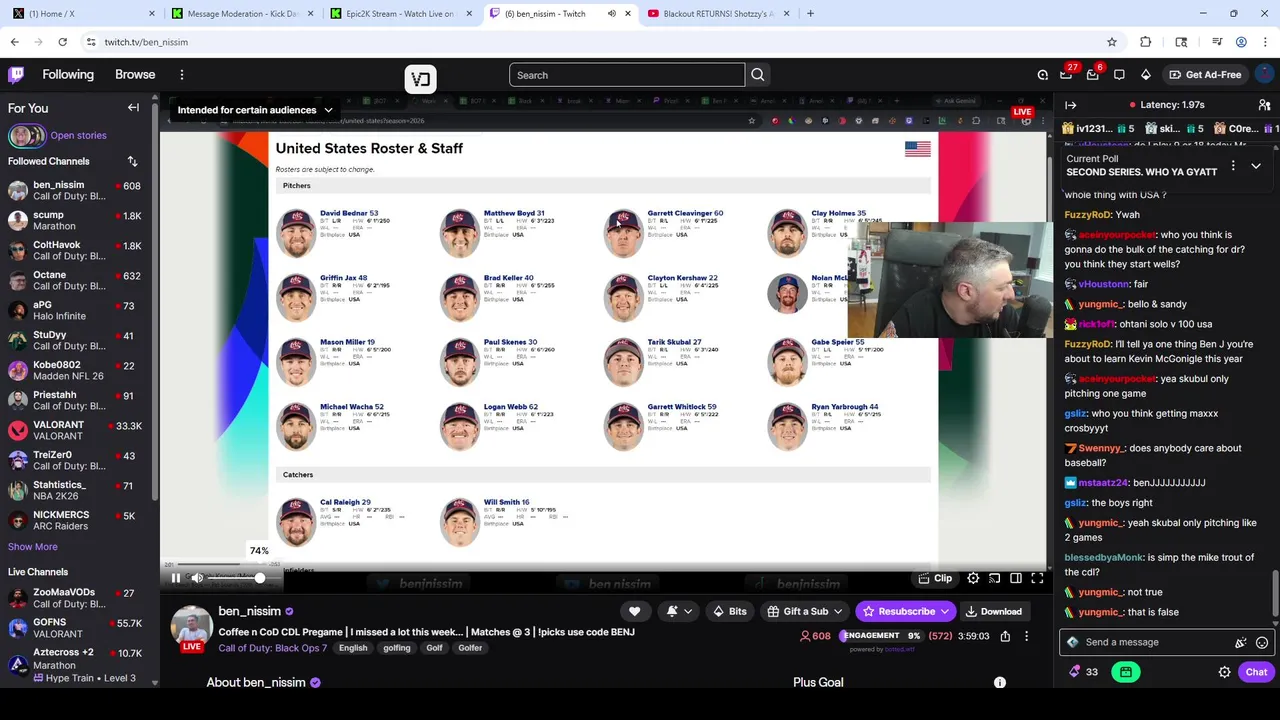Sort followed channels with arrows icon

pos(132,161)
